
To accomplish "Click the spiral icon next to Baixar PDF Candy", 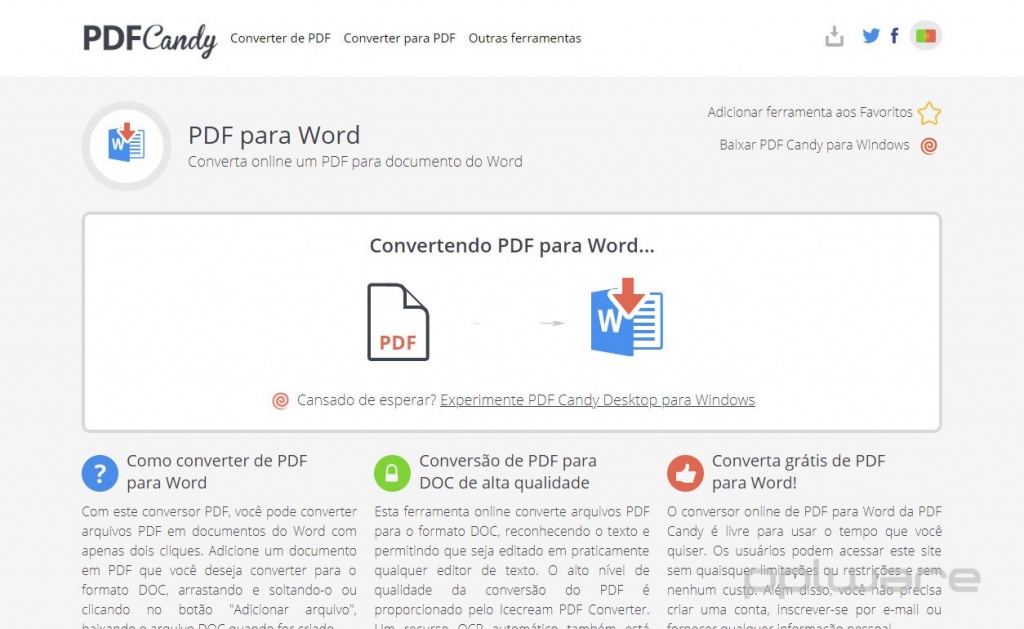I will pos(928,145).
